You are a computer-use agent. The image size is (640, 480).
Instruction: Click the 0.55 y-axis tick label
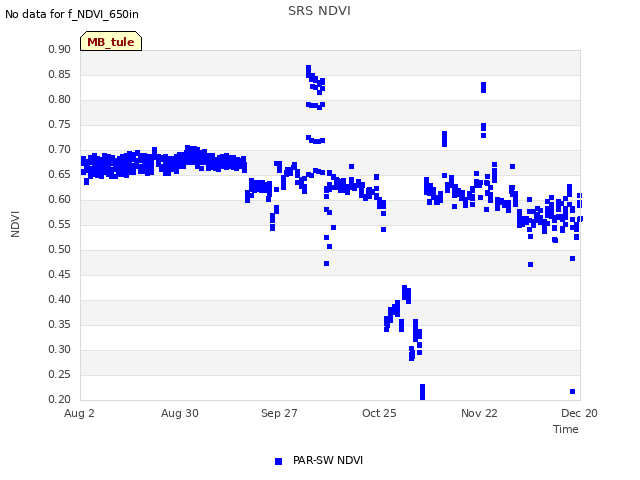tap(60, 224)
